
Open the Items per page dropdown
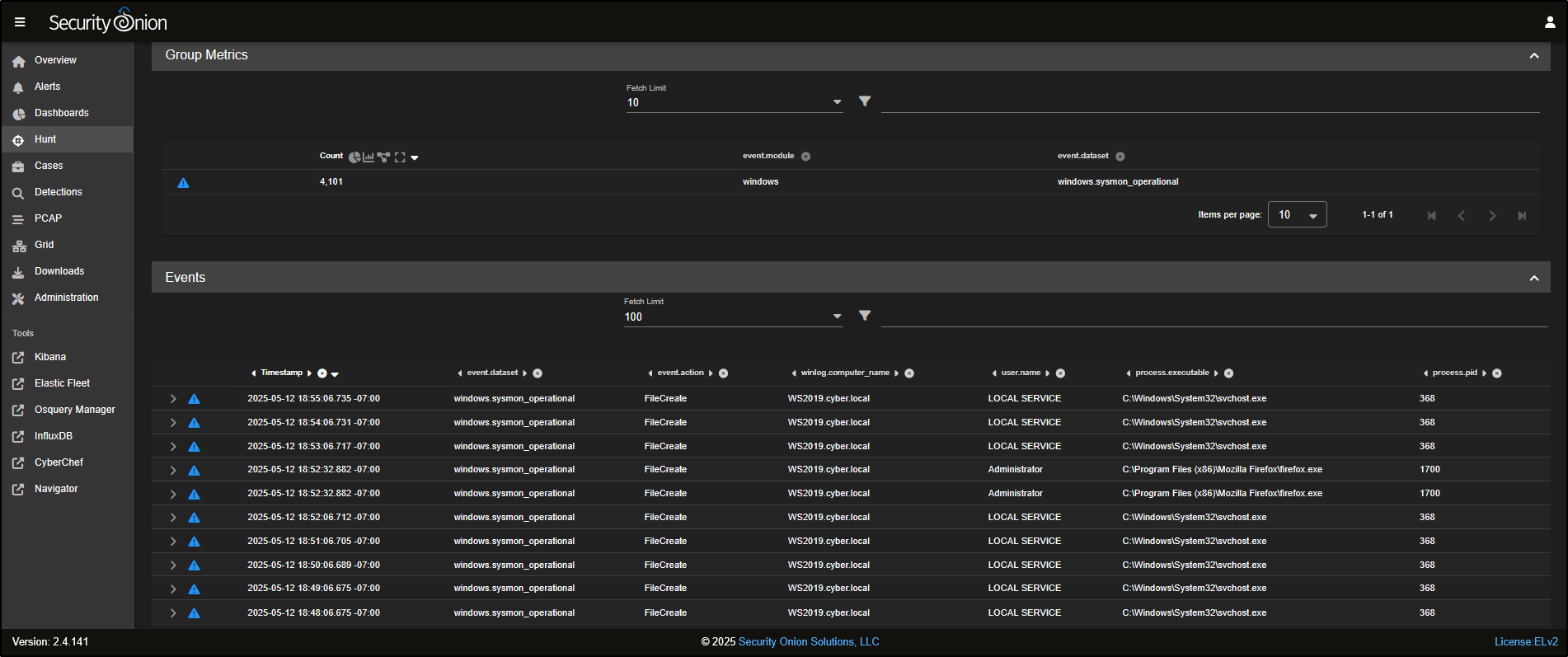pyautogui.click(x=1297, y=215)
